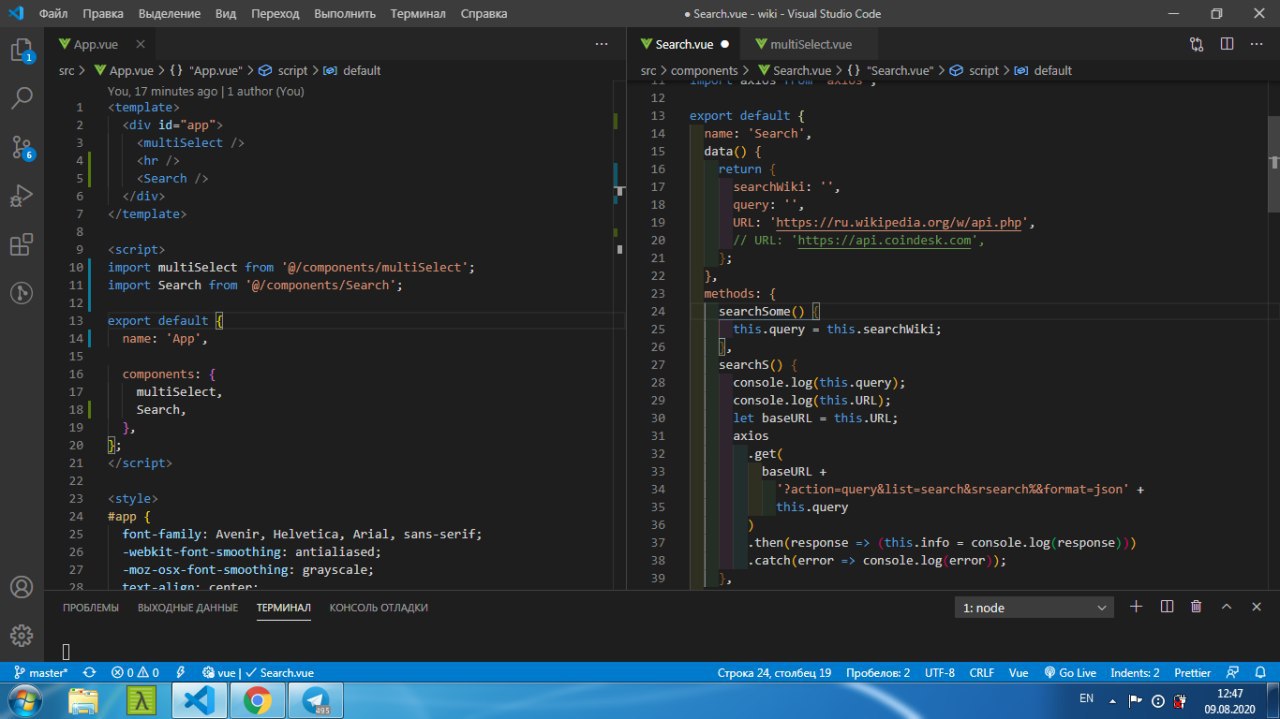Open the 1: node terminal dropdown
1280x719 pixels.
(x=1034, y=607)
